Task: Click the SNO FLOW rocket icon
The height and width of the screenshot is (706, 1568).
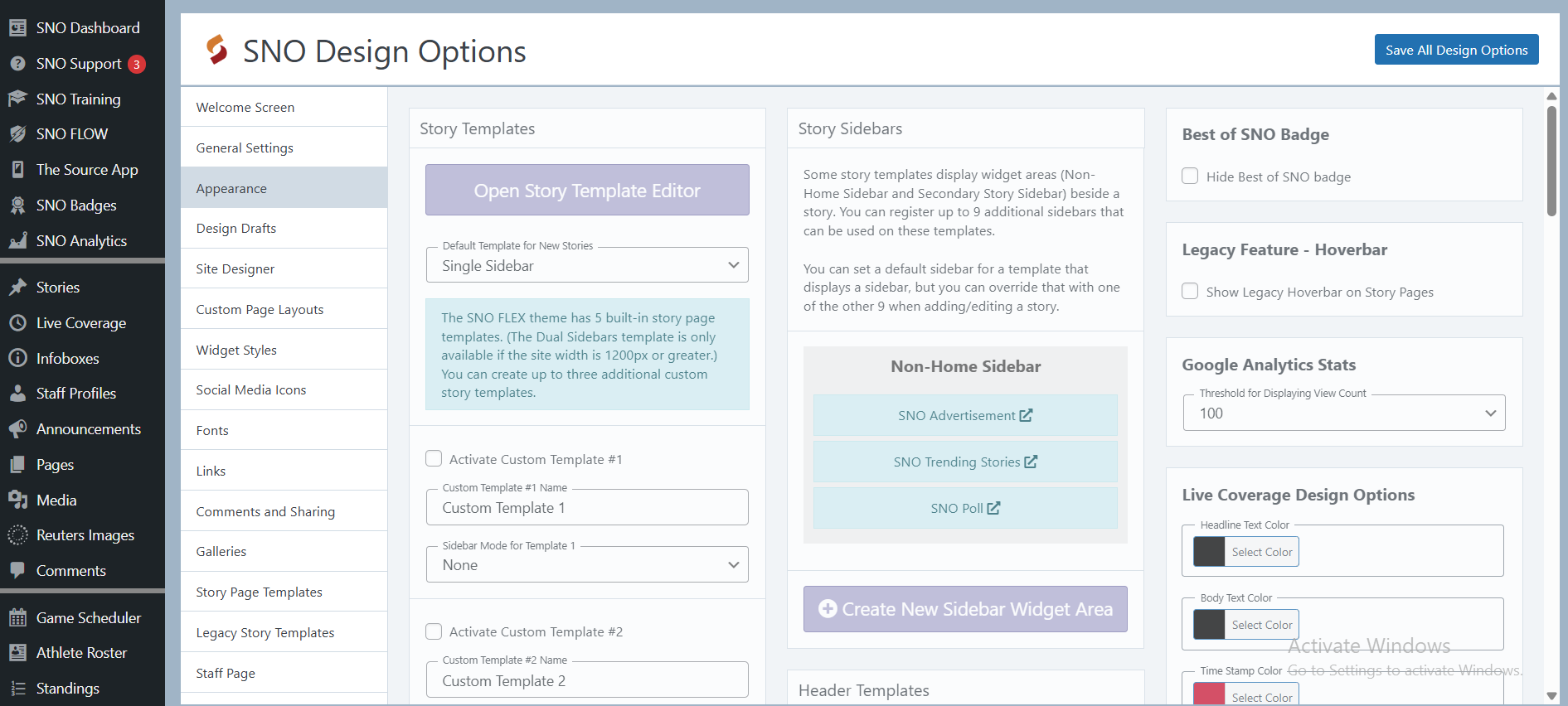Action: 17,134
